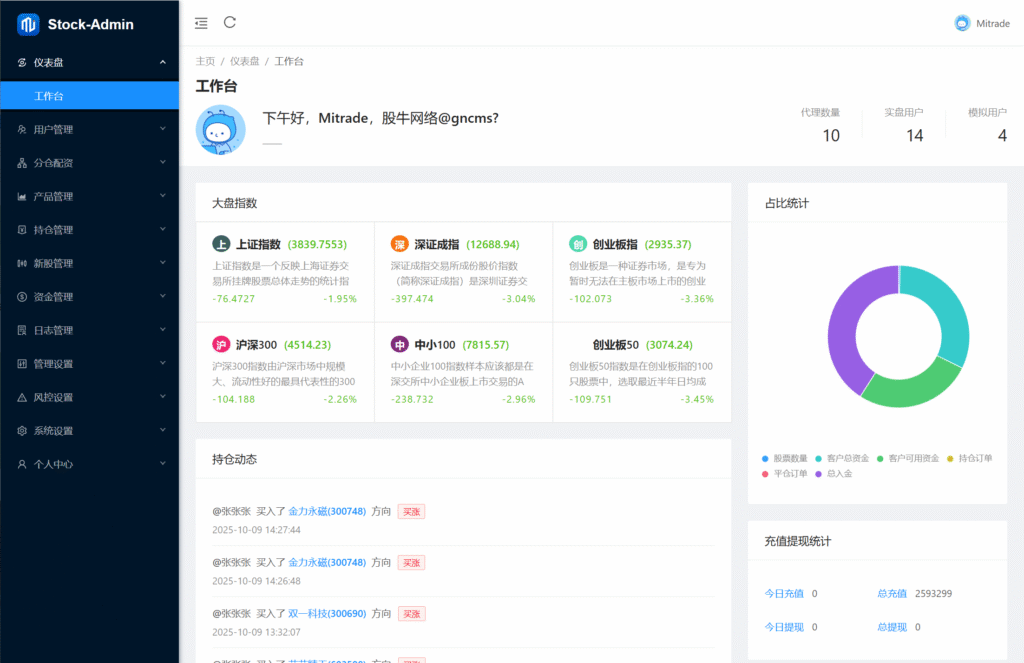Click the Mitrade user avatar icon

962,23
